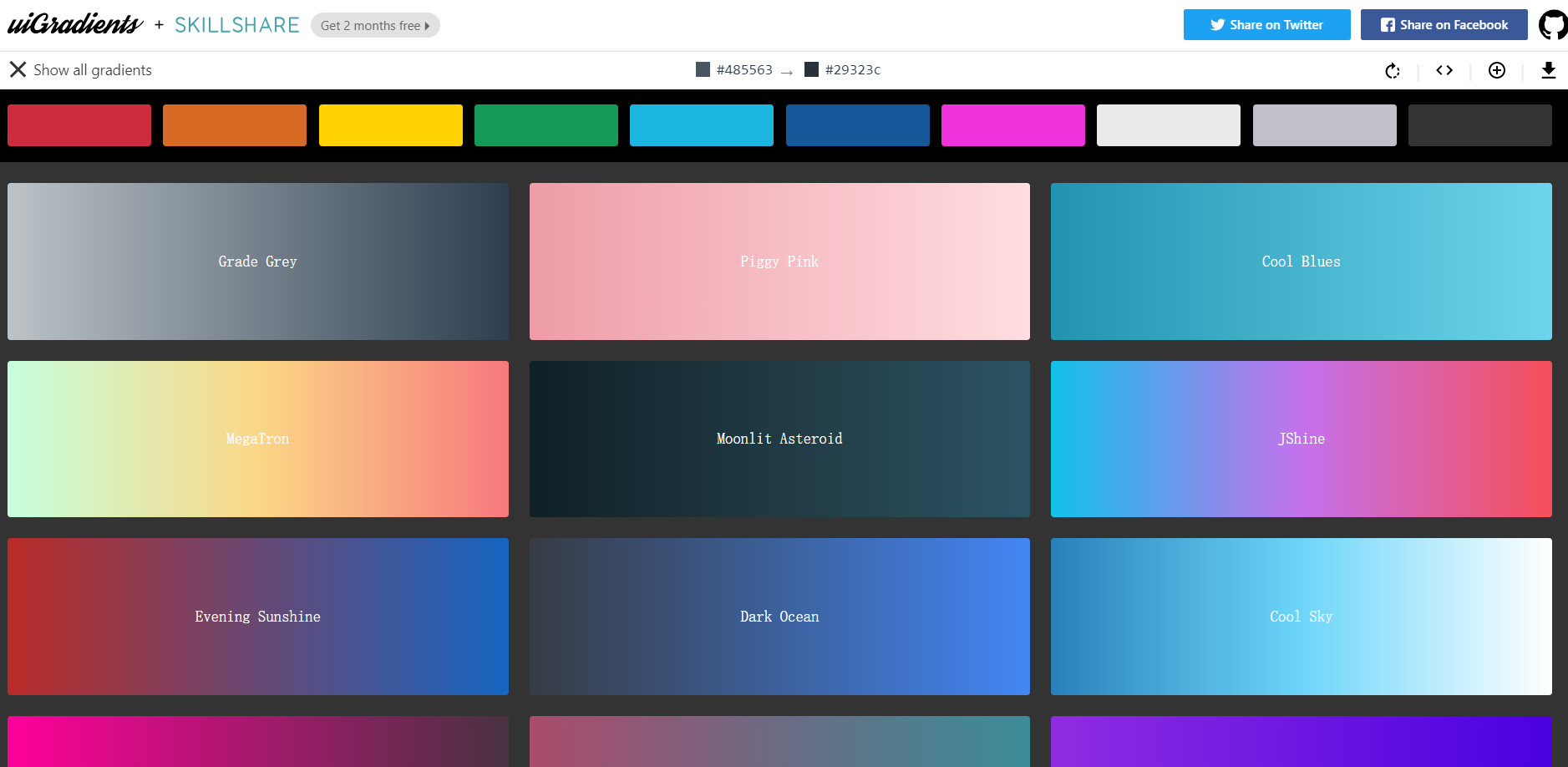This screenshot has width=1568, height=767.
Task: Share on Twitter
Action: [1266, 24]
